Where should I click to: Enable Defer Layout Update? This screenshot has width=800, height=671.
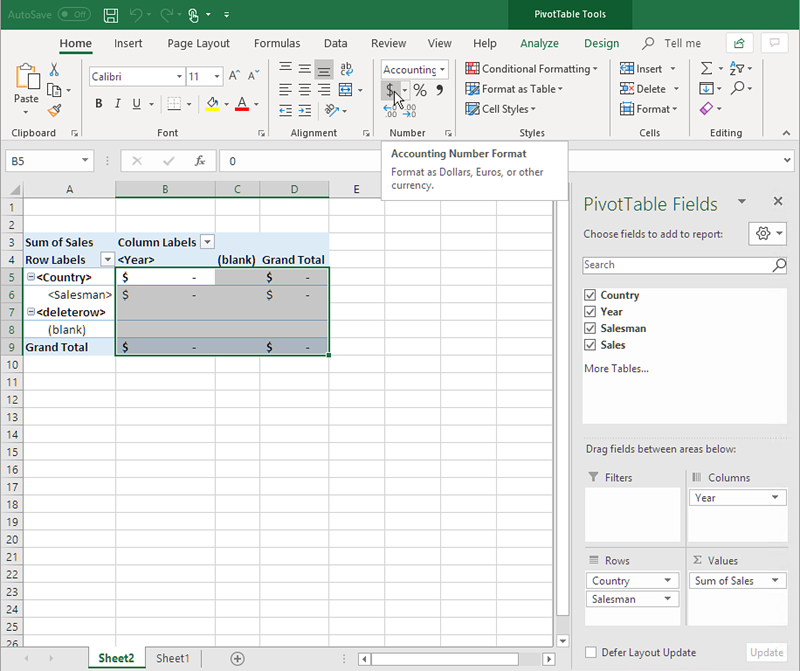[x=590, y=652]
